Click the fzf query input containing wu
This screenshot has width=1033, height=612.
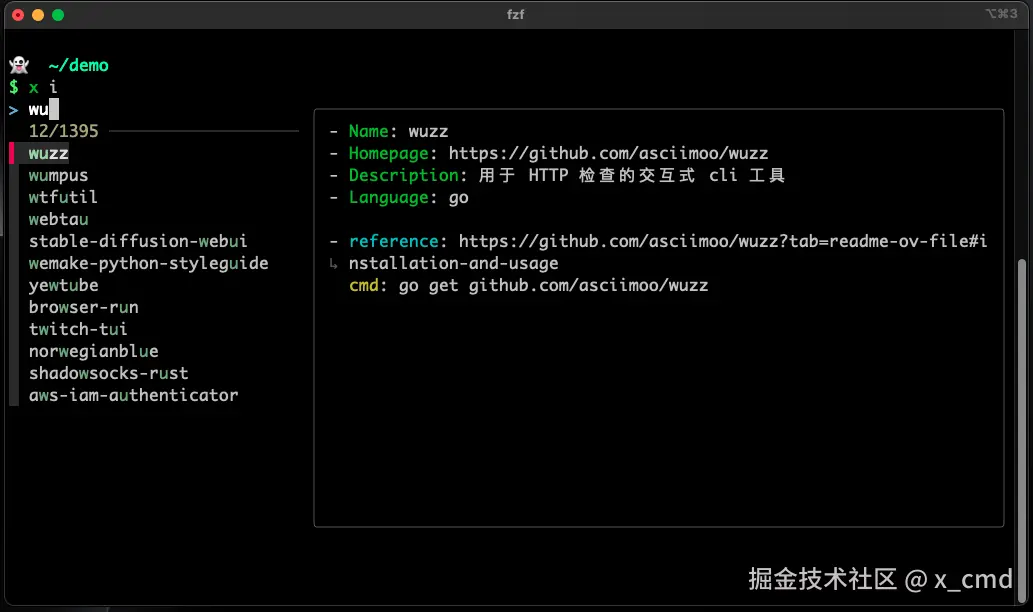(43, 109)
